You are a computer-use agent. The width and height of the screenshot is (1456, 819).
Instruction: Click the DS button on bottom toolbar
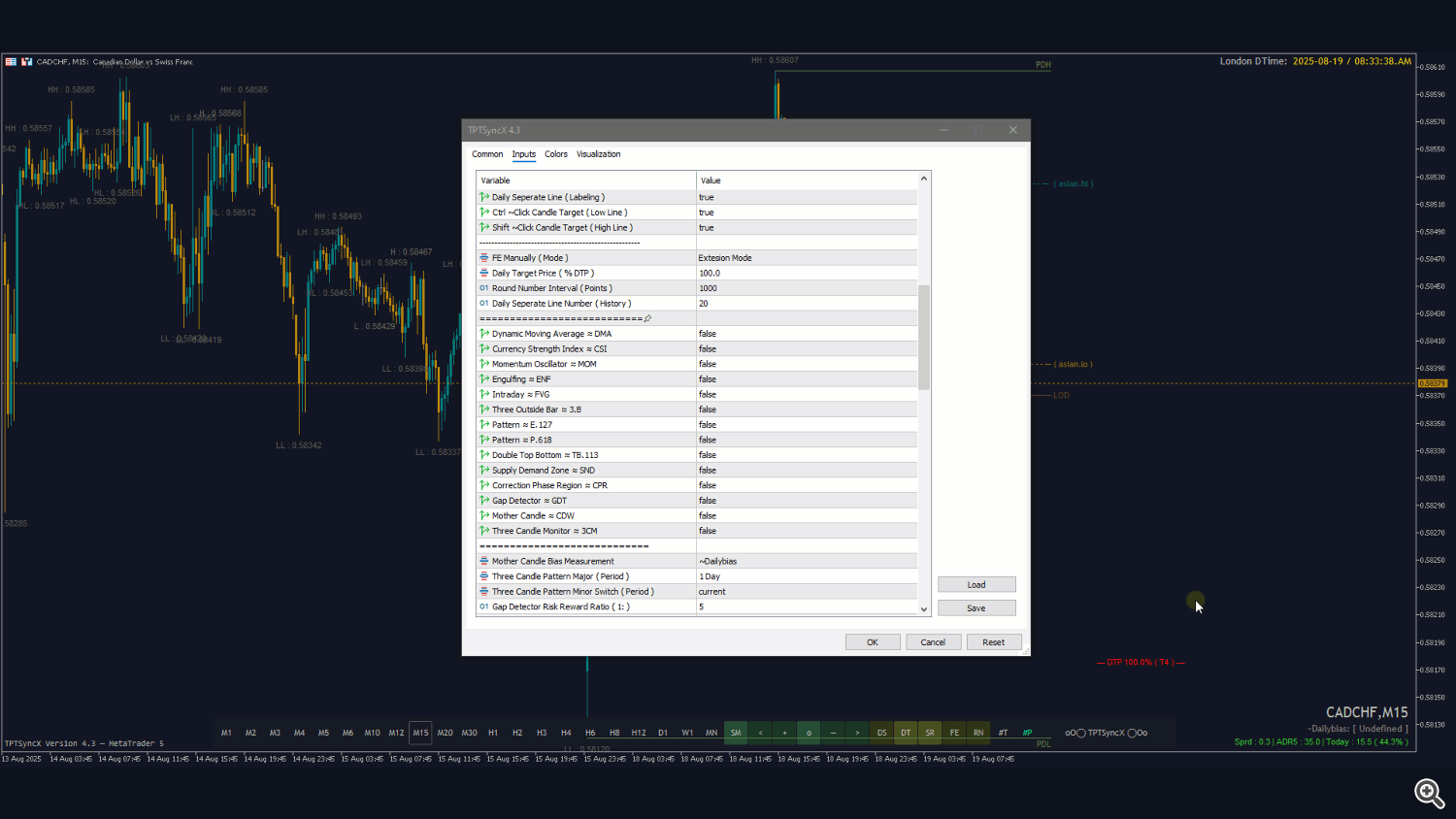coord(881,733)
